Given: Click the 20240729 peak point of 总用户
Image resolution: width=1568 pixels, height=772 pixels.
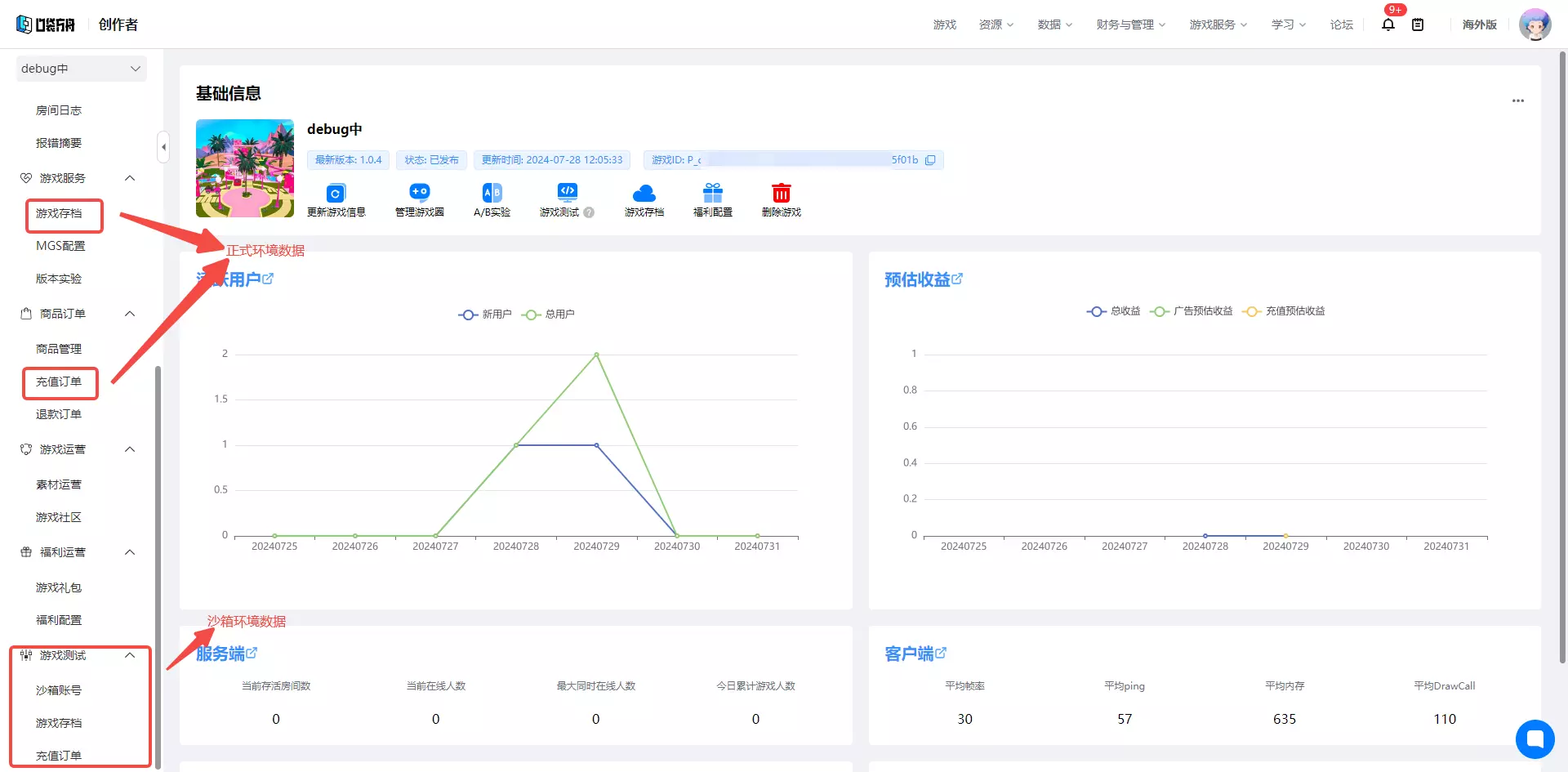Looking at the screenshot, I should coord(596,355).
